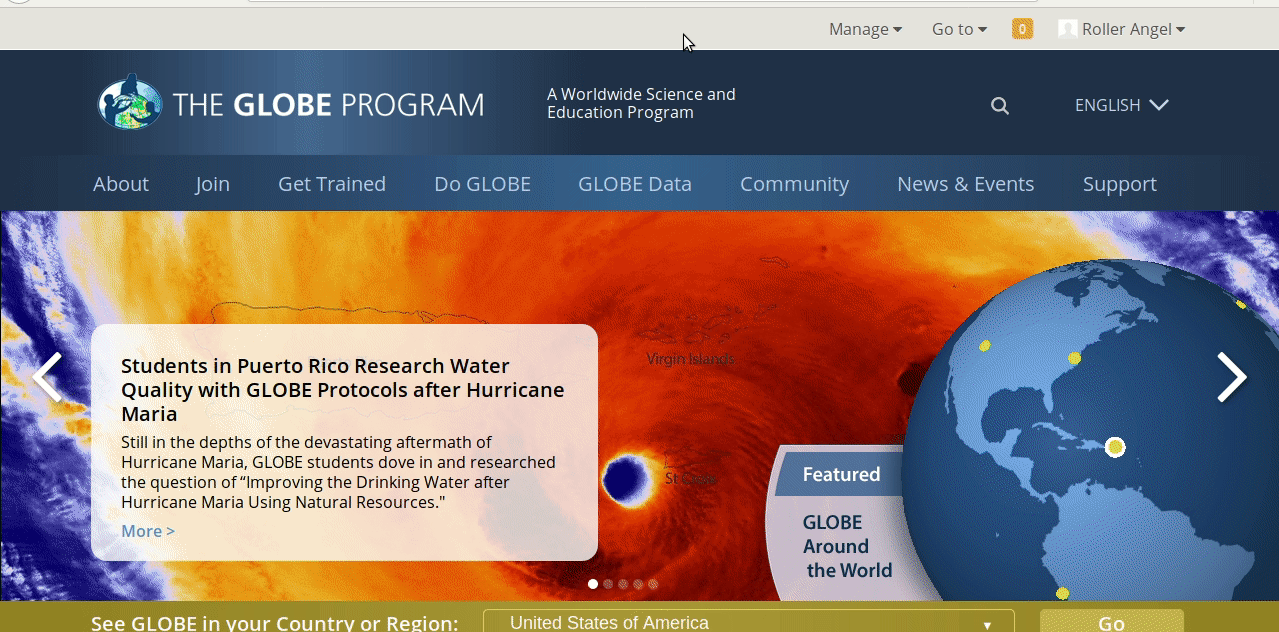The height and width of the screenshot is (632, 1279).
Task: Click the Go button
Action: pyautogui.click(x=1112, y=622)
